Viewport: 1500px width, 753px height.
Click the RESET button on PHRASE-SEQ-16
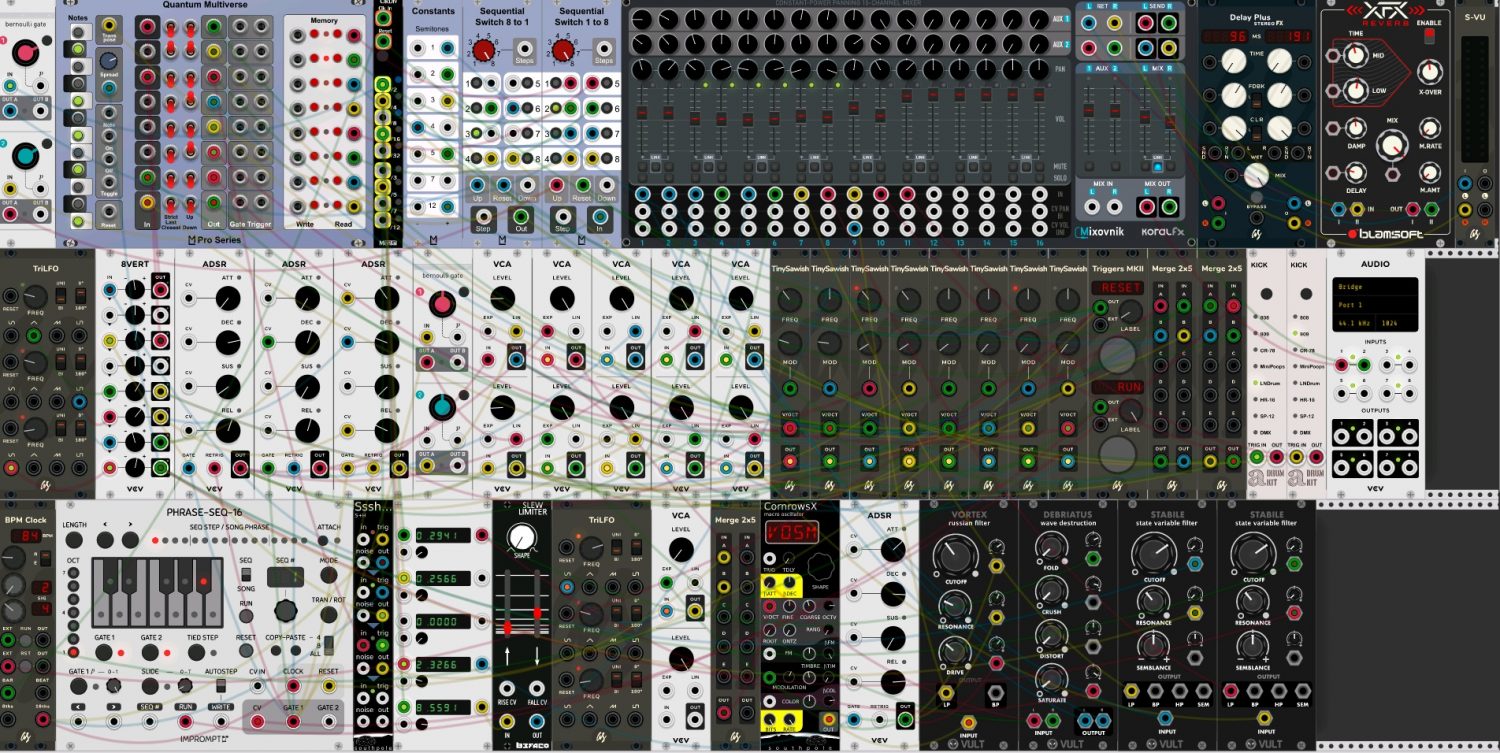click(x=246, y=652)
